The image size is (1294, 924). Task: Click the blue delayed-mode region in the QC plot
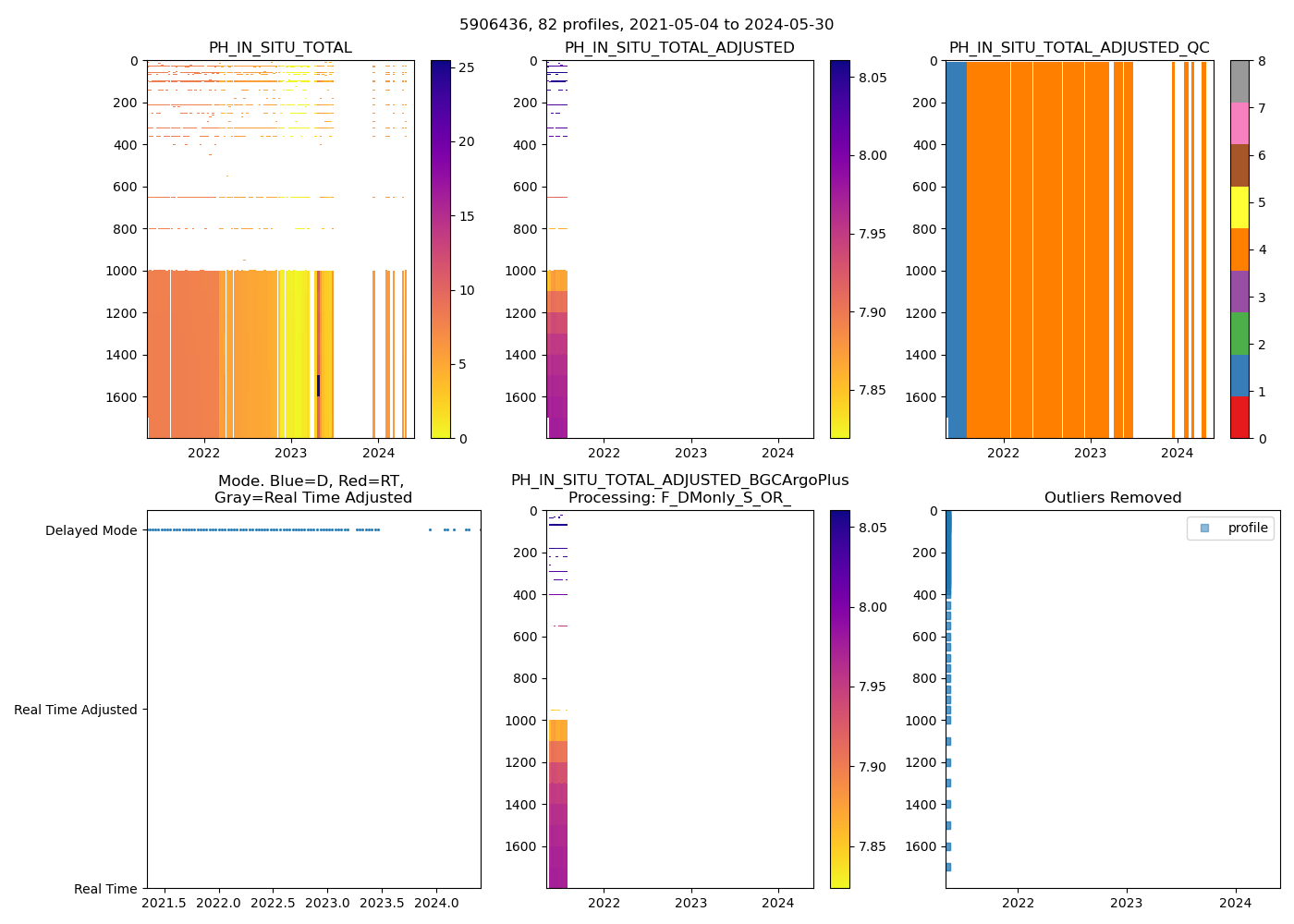click(956, 249)
